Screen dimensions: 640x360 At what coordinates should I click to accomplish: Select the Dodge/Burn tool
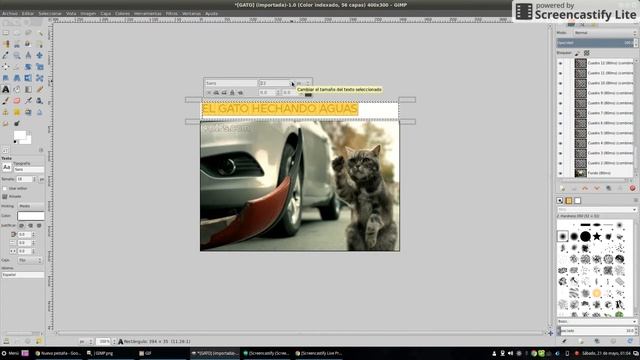pyautogui.click(x=17, y=123)
